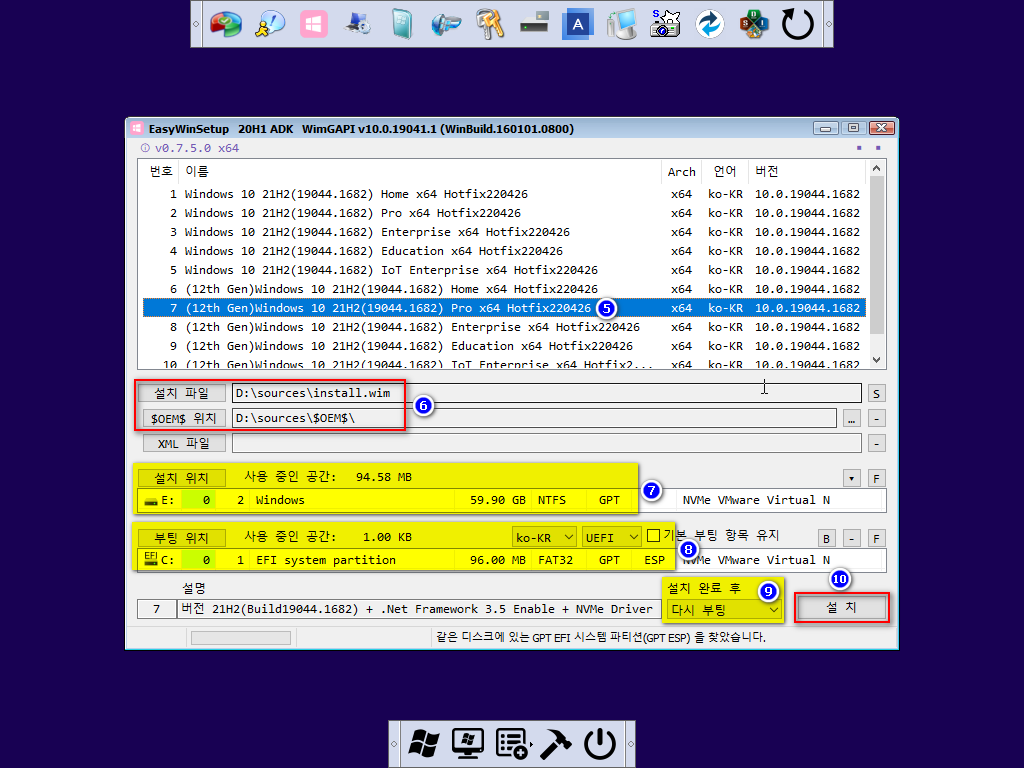Screen dimensions: 1024x768
Task: Click the ... browse button for $OEM$
Action: tap(852, 419)
